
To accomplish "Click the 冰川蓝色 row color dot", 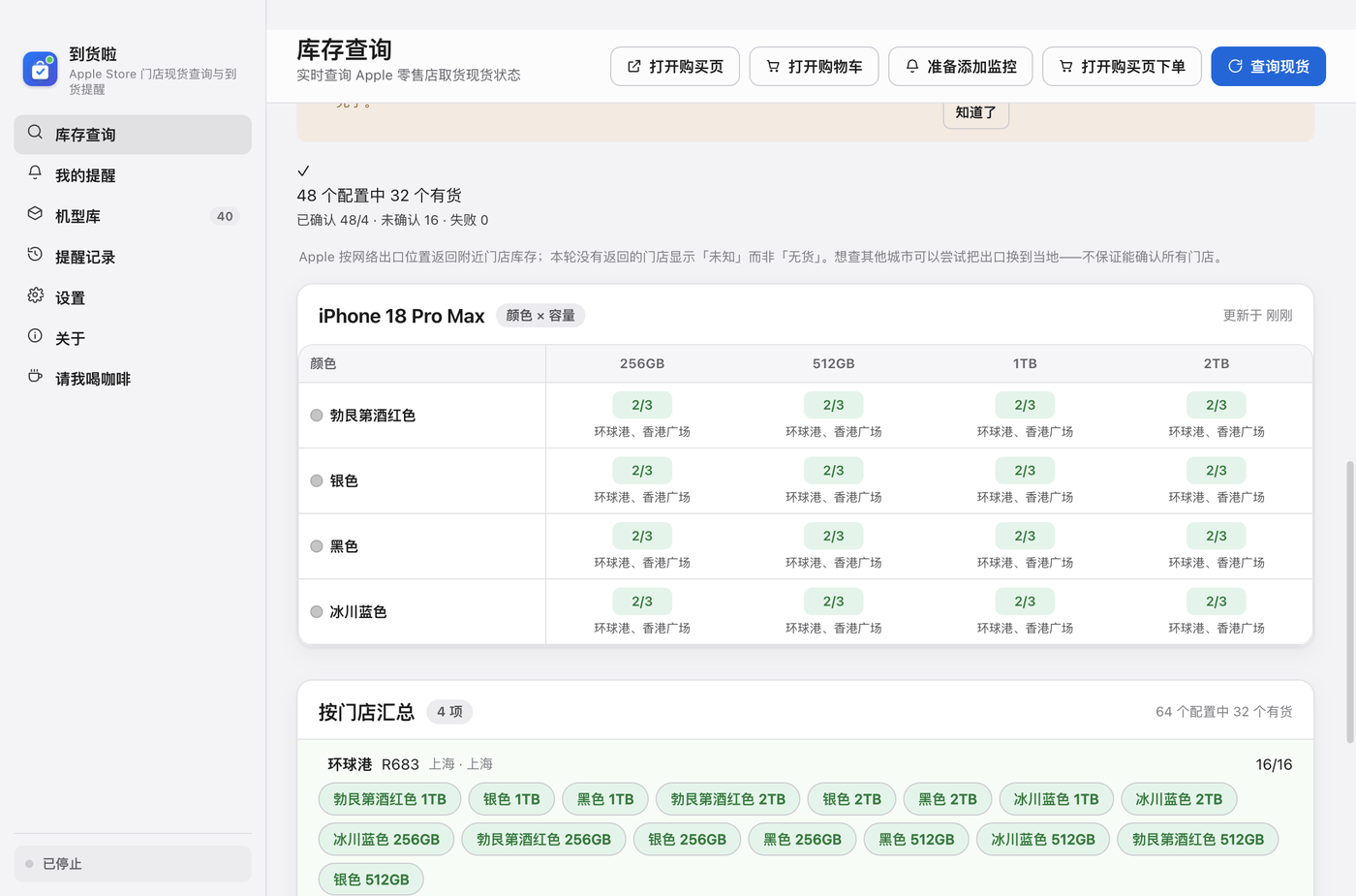I will tap(316, 612).
